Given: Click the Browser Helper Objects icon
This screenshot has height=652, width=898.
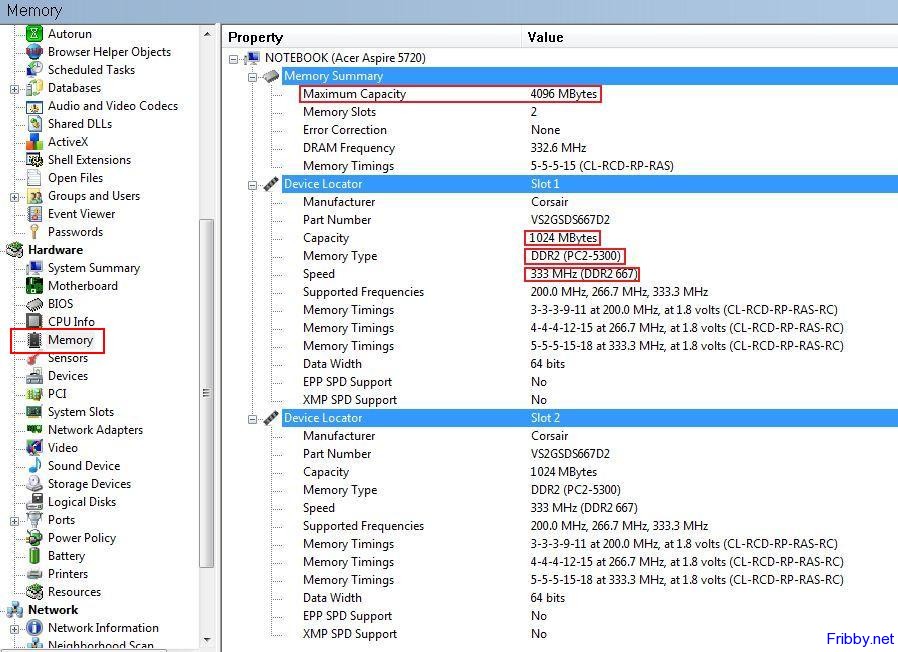Looking at the screenshot, I should click(x=34, y=52).
